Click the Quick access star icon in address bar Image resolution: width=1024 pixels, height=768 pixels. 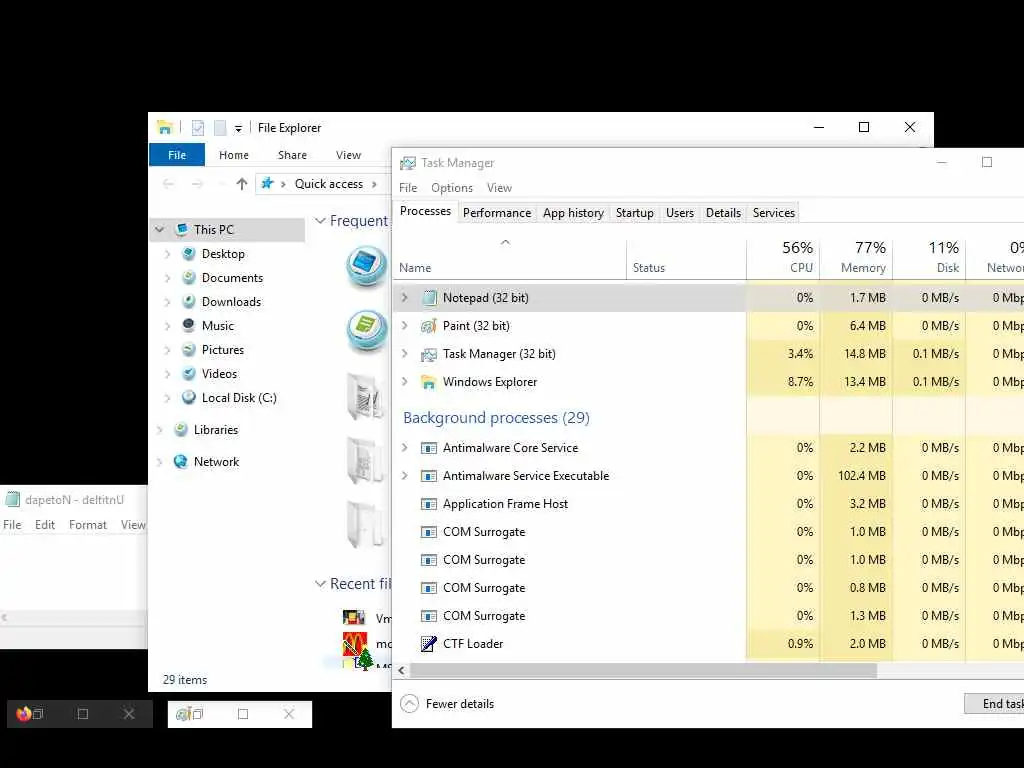click(x=267, y=184)
